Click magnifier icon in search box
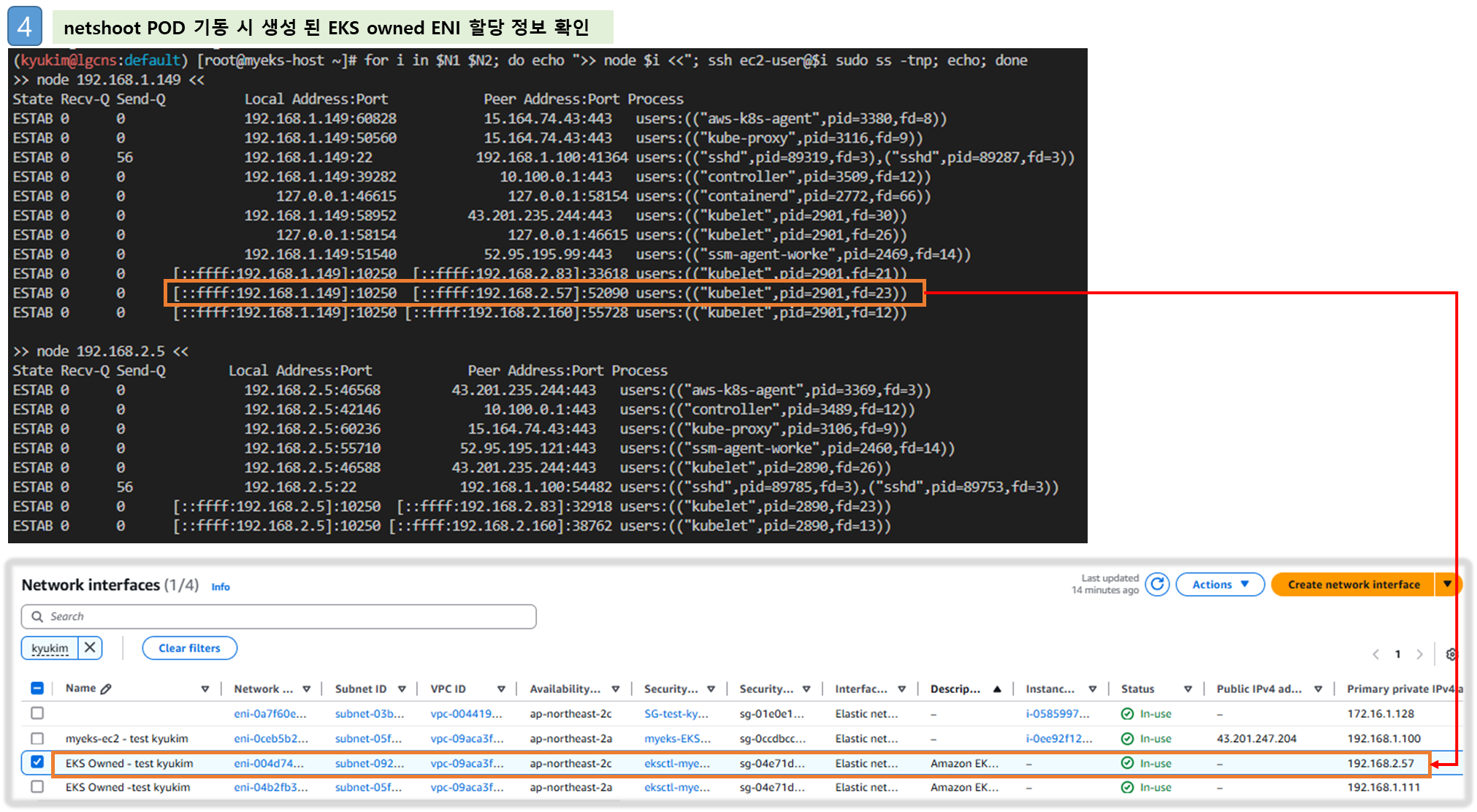Viewport: 1477px width, 812px height. 37,616
